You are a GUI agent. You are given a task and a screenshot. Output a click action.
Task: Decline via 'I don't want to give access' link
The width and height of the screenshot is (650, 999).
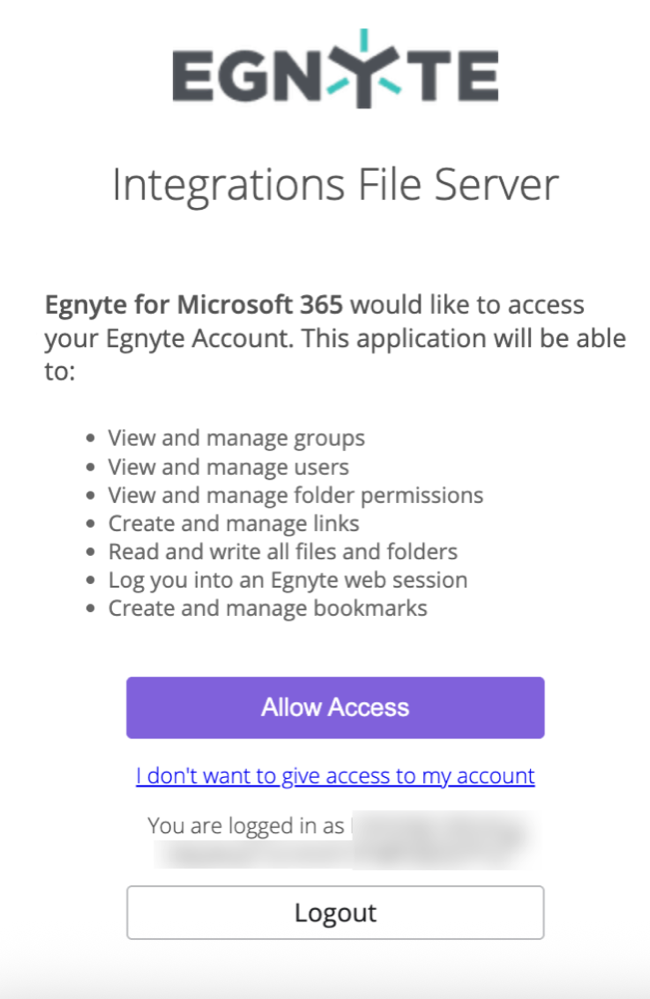pos(335,776)
